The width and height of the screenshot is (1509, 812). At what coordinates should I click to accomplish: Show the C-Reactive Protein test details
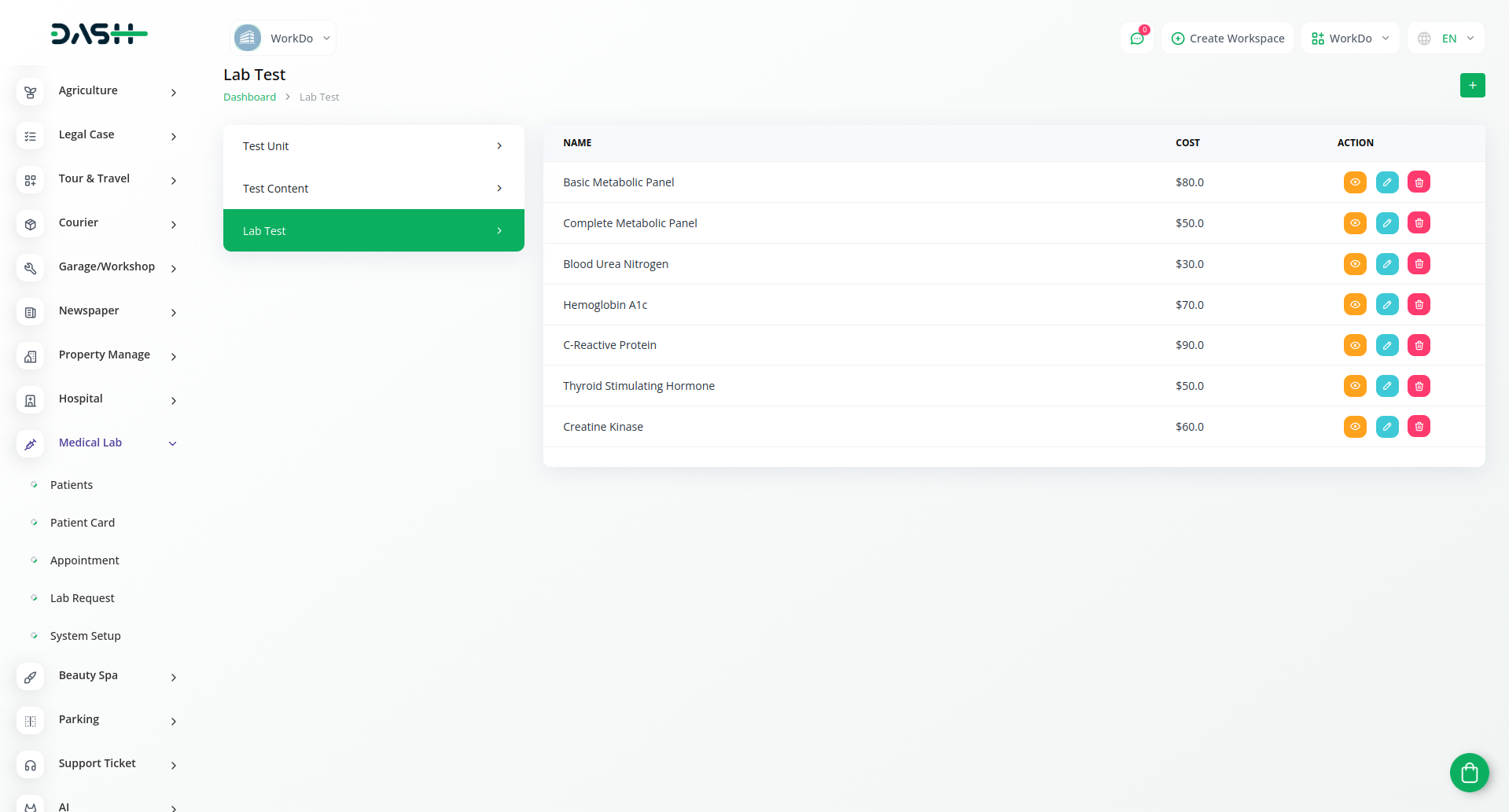(1355, 345)
